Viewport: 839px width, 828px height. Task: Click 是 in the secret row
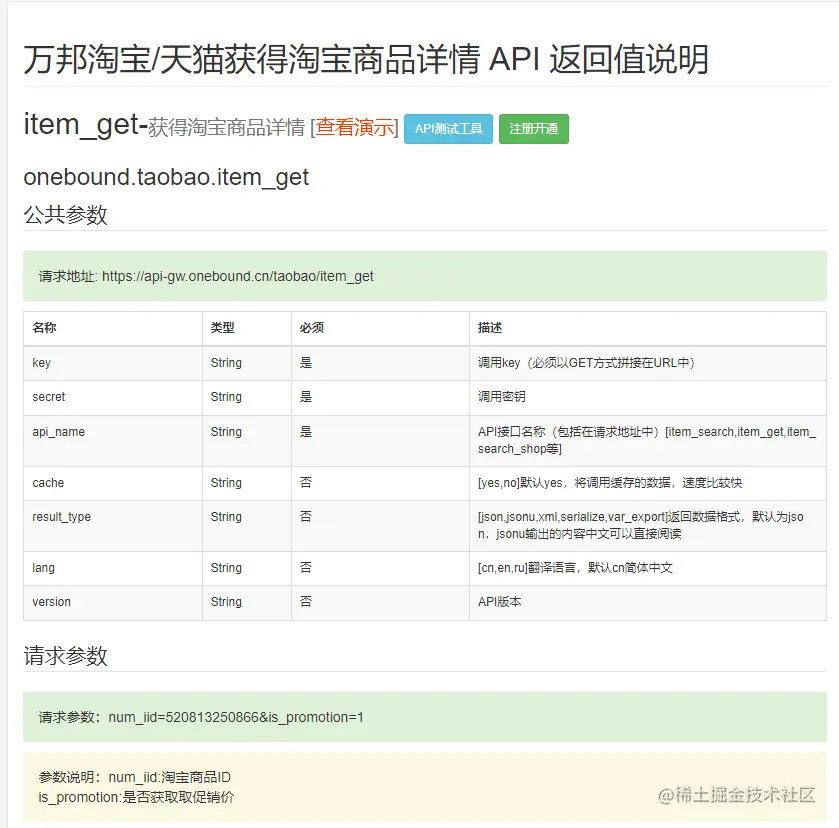tap(306, 397)
